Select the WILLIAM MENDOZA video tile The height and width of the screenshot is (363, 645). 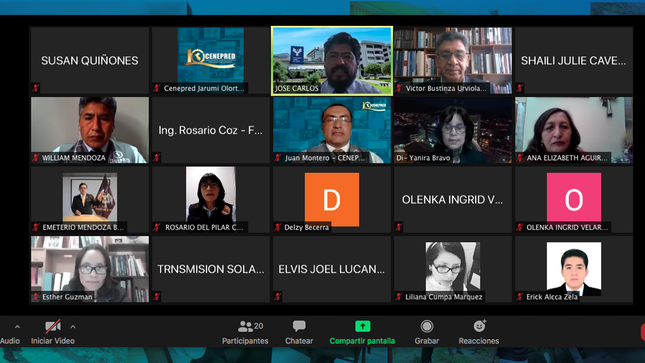90,130
